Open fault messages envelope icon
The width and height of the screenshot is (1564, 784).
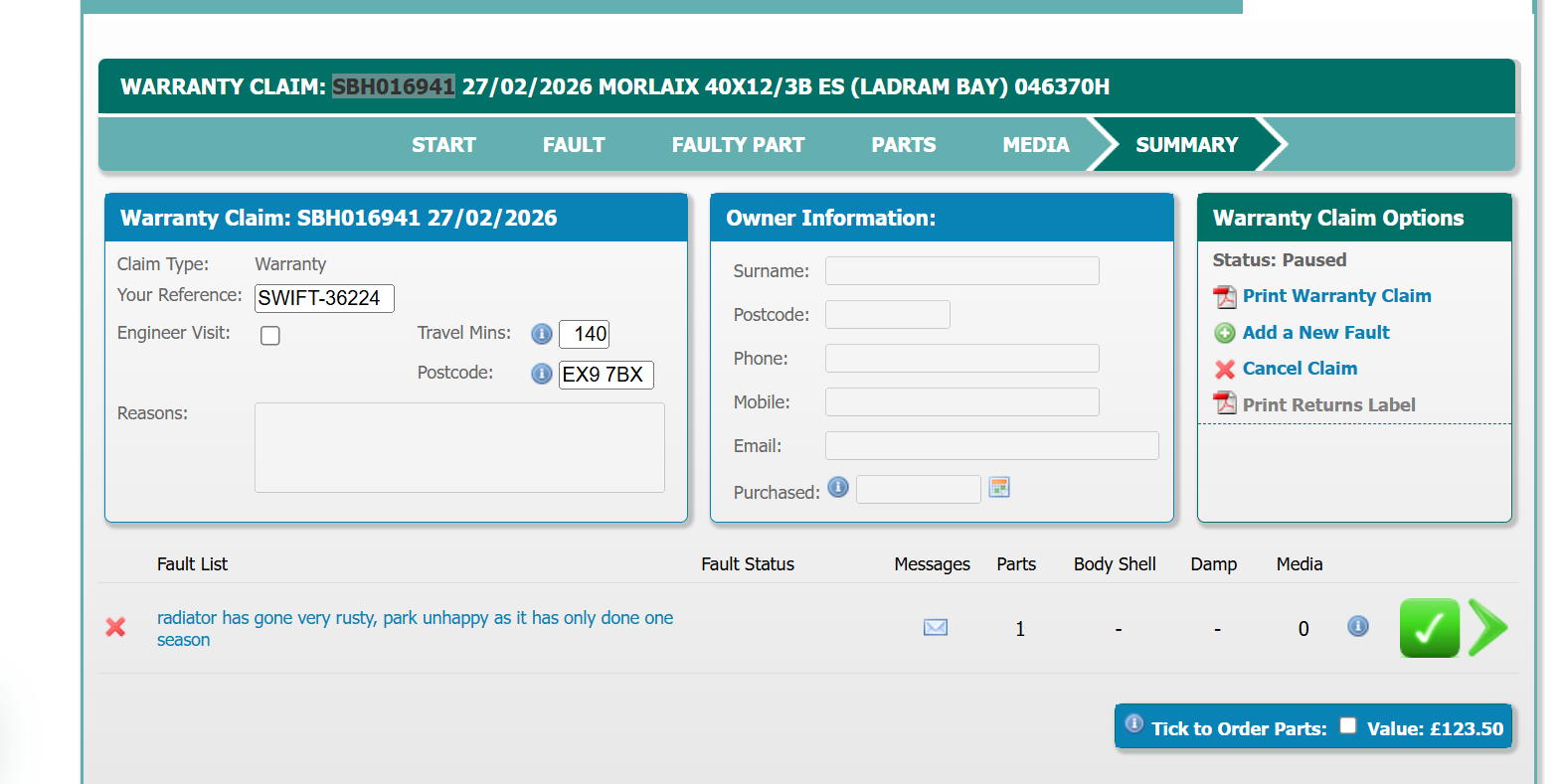(935, 627)
